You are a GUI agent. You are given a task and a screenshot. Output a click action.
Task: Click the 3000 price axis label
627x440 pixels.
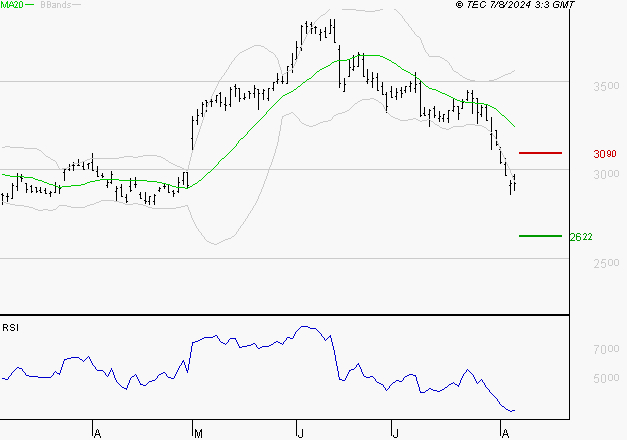pyautogui.click(x=606, y=174)
